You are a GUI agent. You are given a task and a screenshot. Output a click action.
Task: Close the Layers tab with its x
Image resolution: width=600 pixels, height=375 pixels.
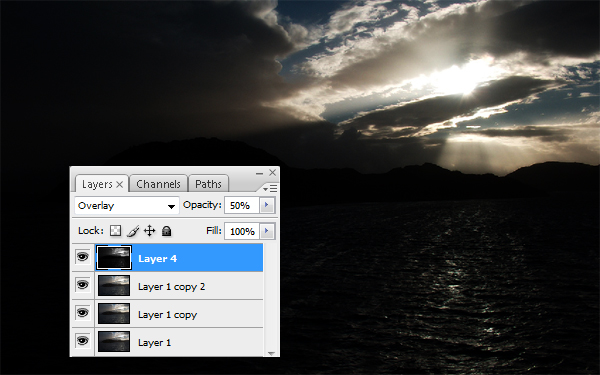119,184
